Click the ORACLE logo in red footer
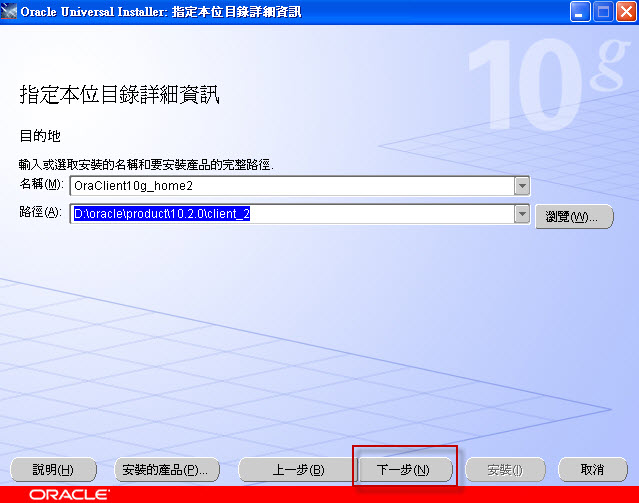Screen dimensions: 639x503 [69, 495]
